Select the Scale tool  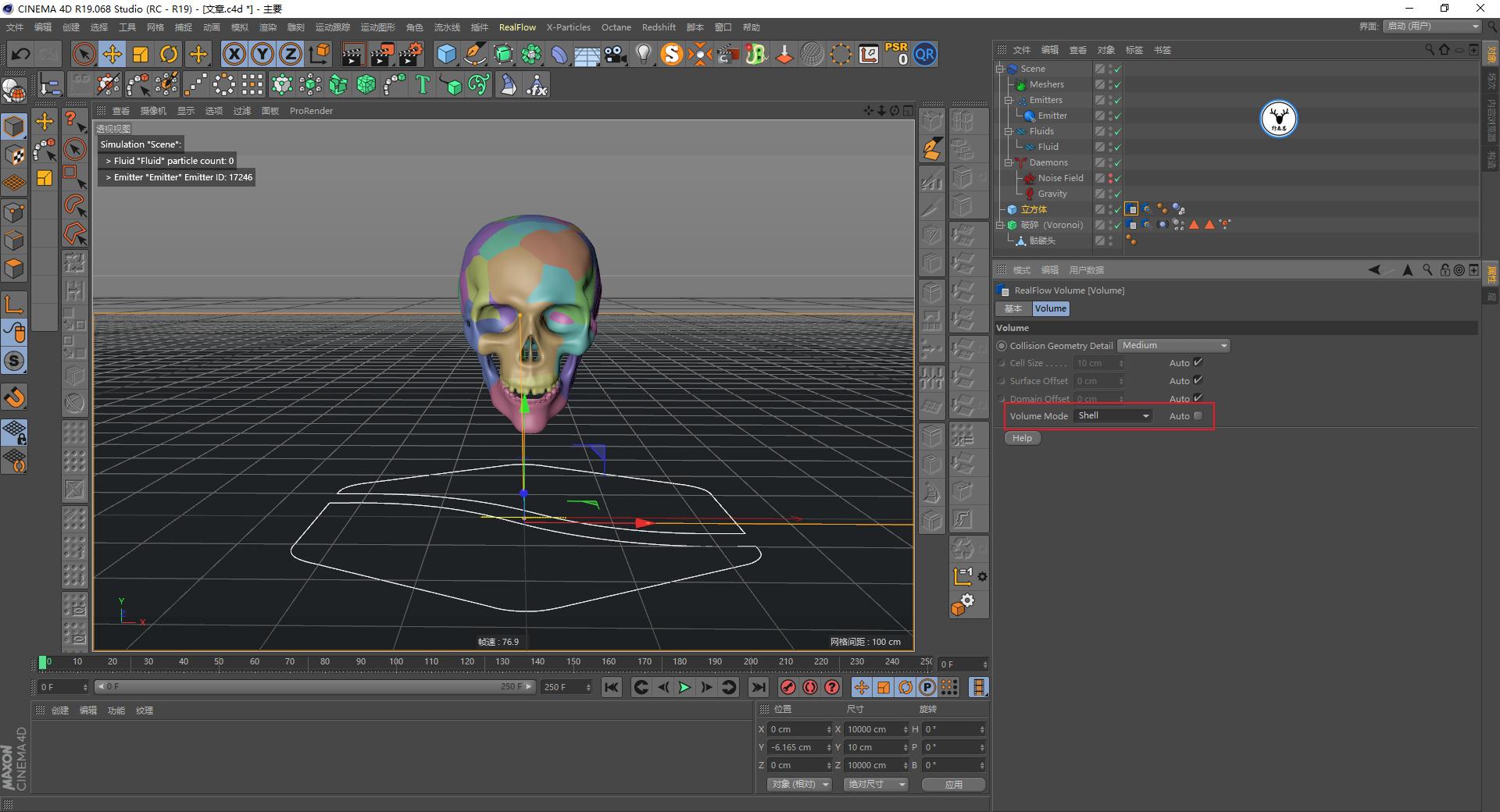coord(141,54)
